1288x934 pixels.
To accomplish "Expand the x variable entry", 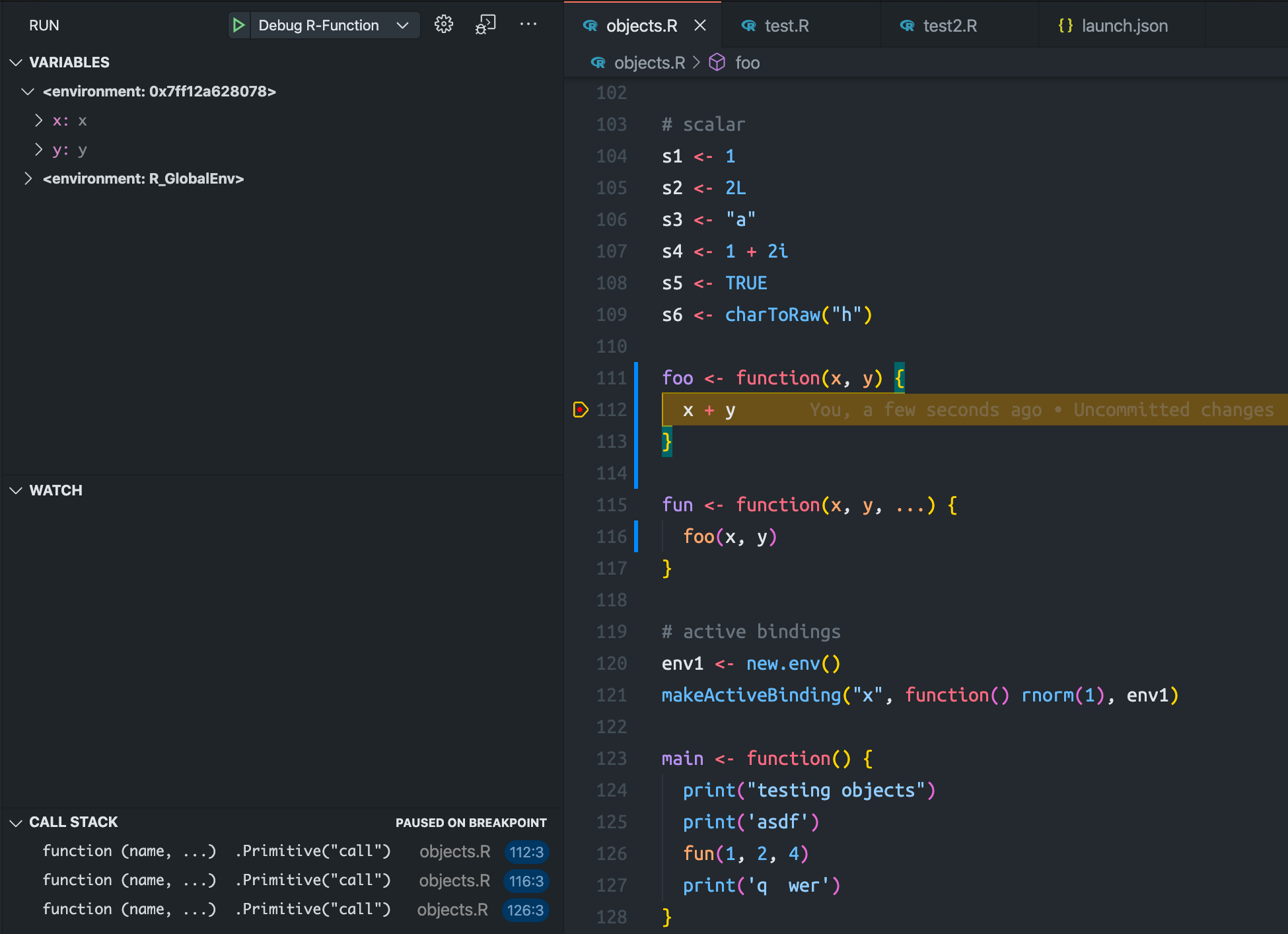I will tap(38, 120).
